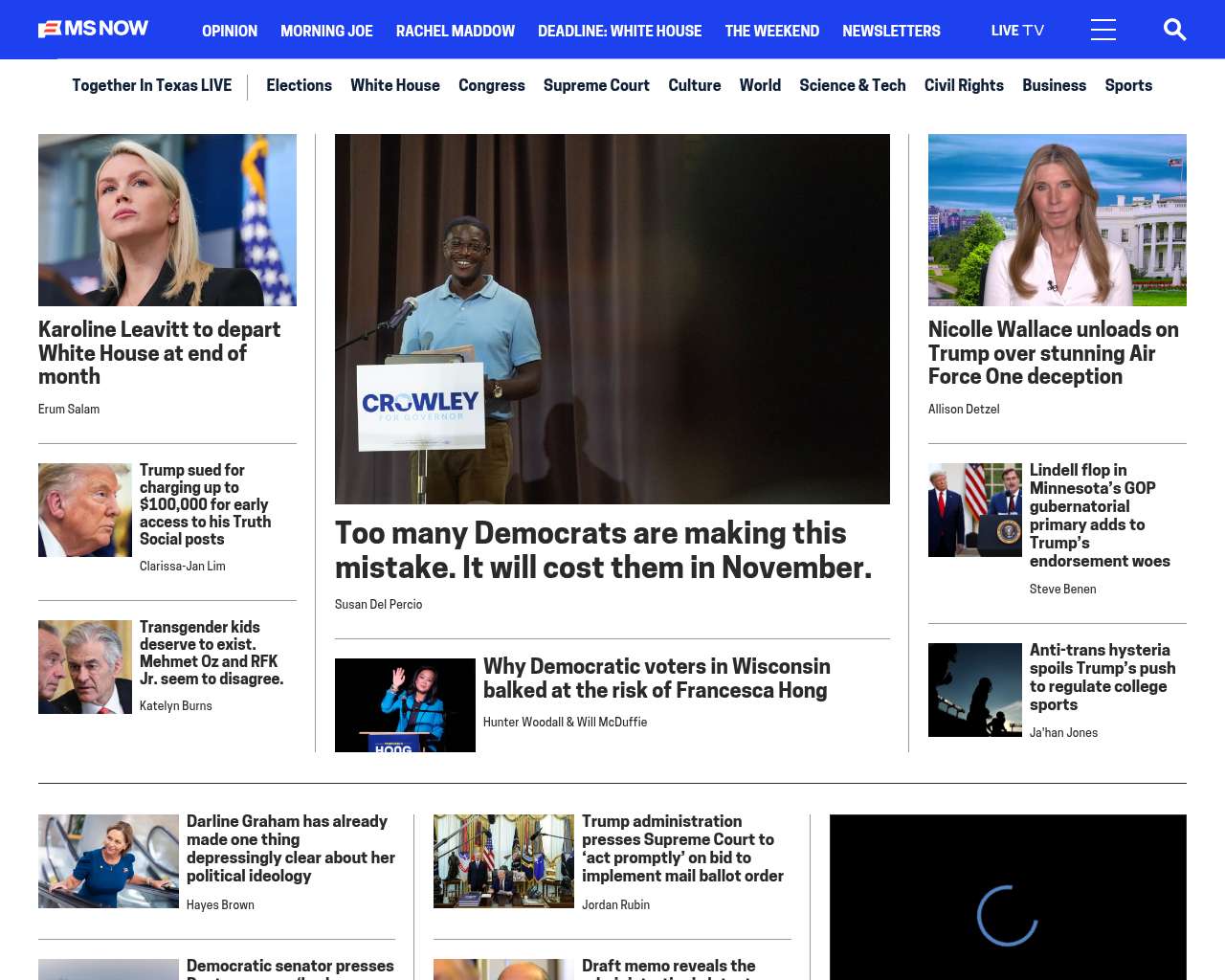
Task: Read Transgender kids deserve to exist headline
Action: tap(212, 653)
